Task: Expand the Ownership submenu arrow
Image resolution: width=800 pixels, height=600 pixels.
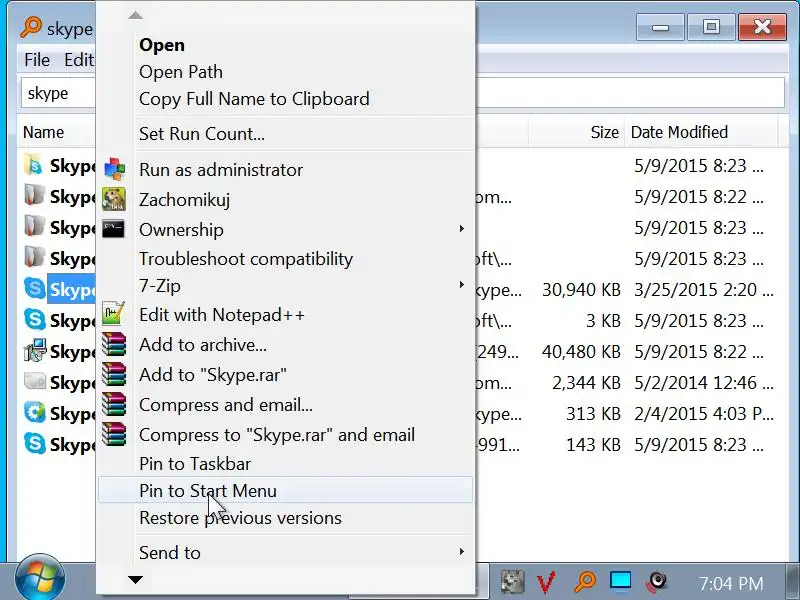Action: 461,229
